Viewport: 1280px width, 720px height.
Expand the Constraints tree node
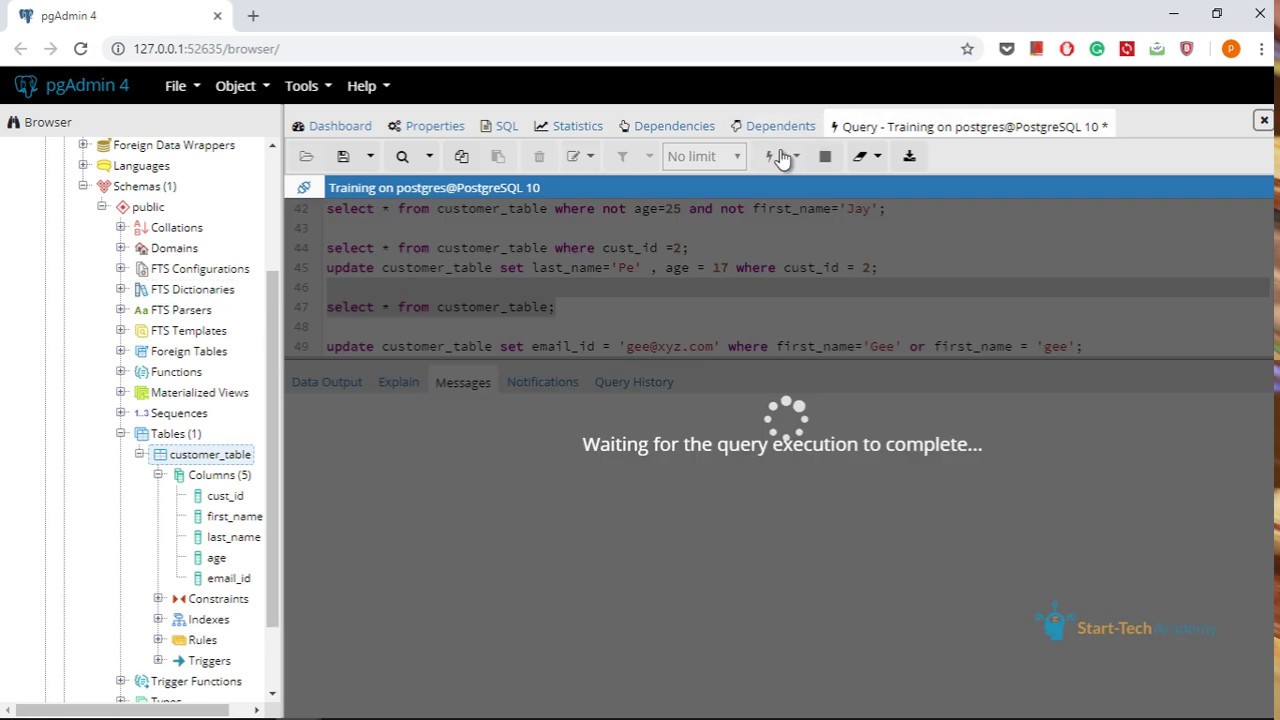point(158,598)
